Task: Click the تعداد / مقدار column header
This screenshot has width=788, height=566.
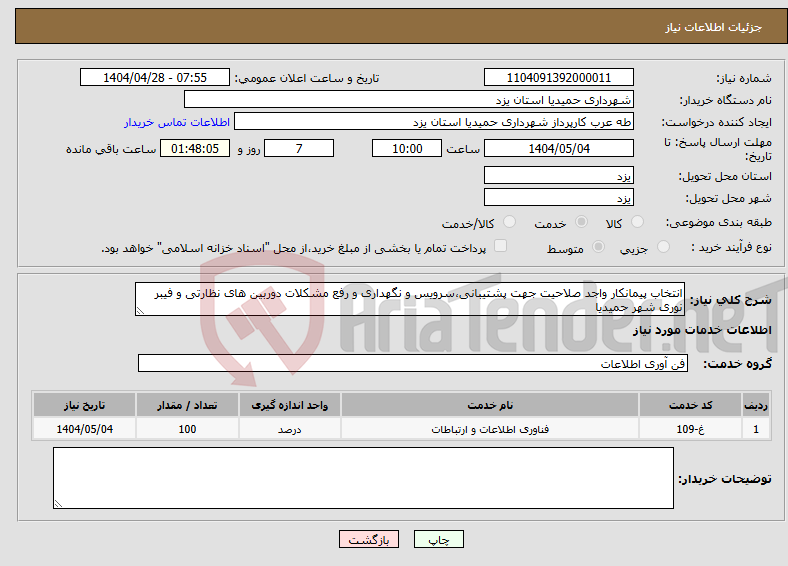Action: coord(187,405)
